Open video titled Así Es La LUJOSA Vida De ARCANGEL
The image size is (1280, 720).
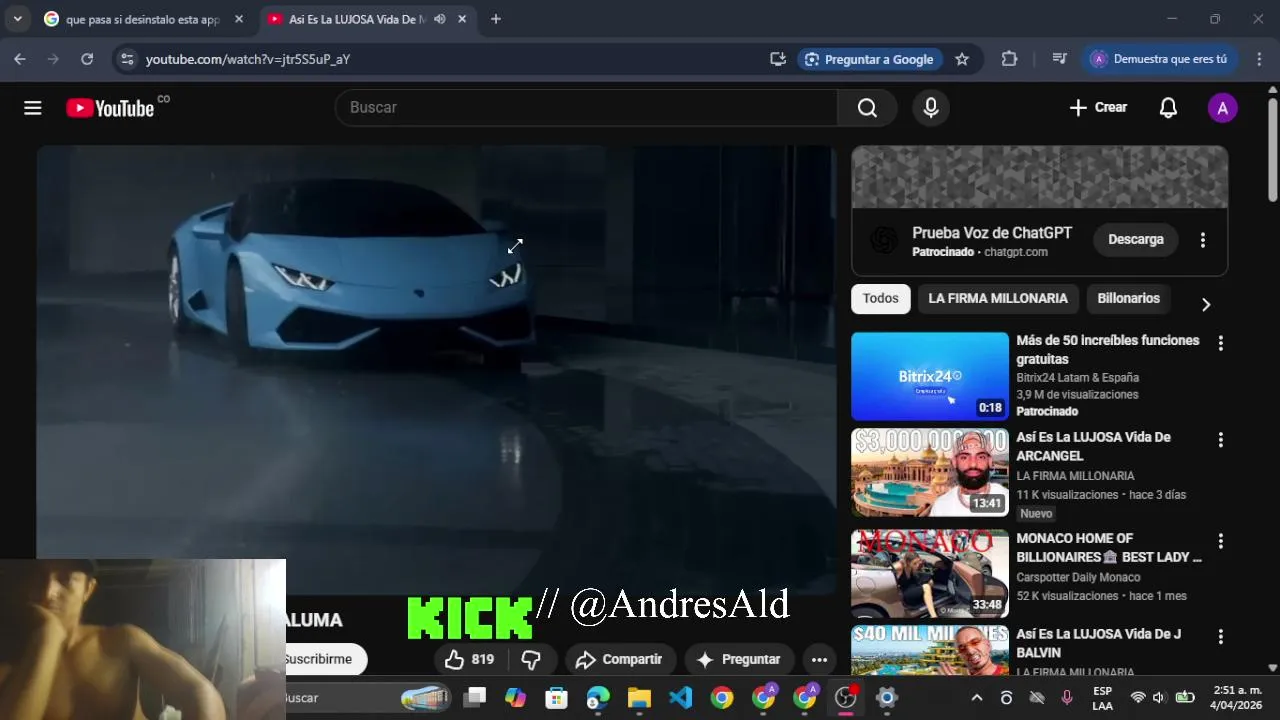point(1093,447)
